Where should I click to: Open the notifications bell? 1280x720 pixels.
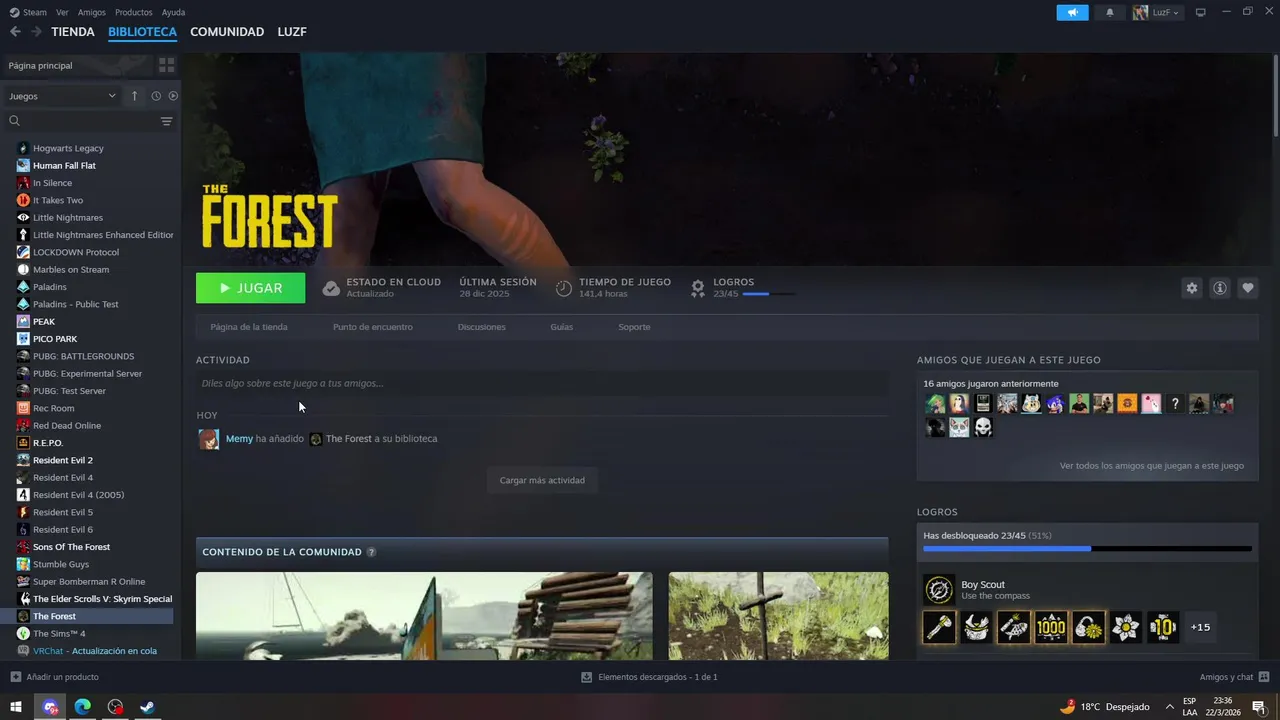point(1110,12)
